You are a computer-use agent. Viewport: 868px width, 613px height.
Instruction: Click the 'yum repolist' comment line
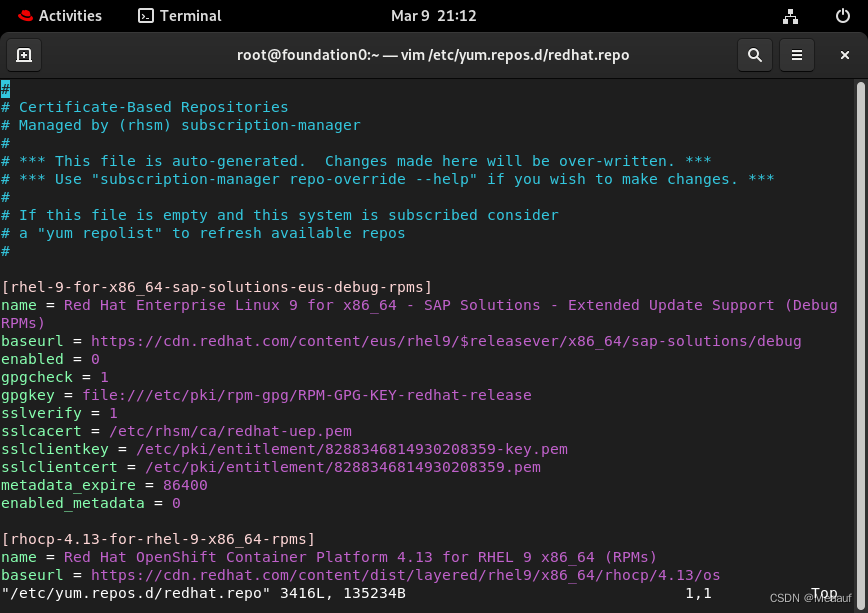(x=203, y=233)
